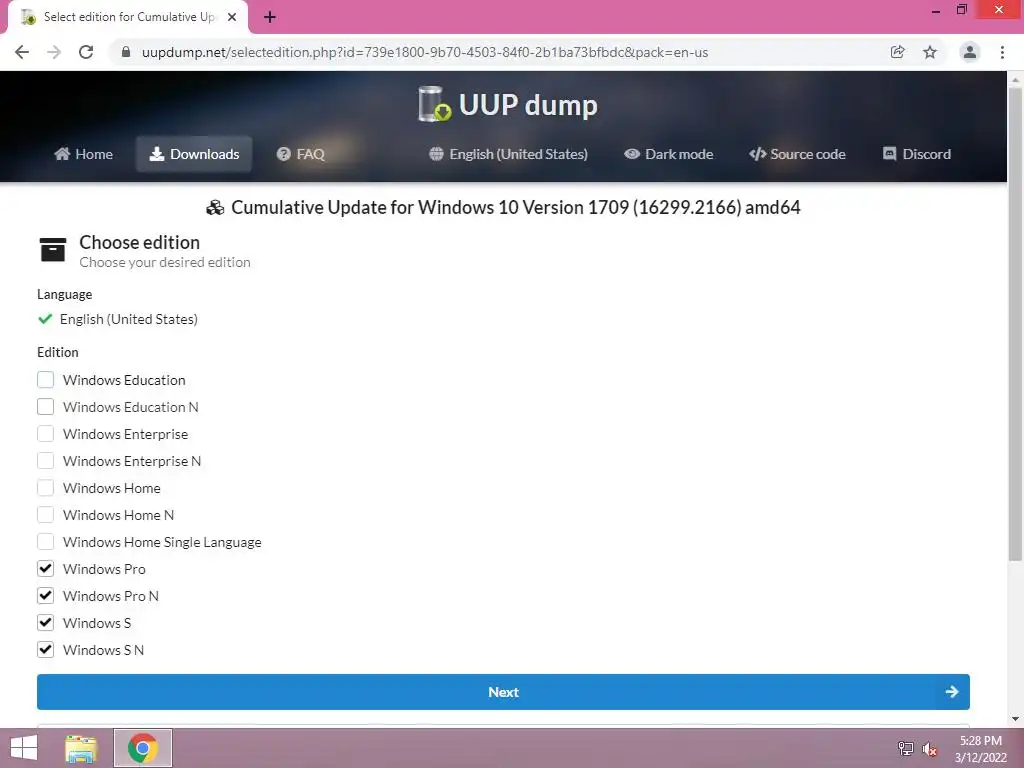Check the Windows Home Single Language checkbox
The image size is (1024, 768).
46,541
